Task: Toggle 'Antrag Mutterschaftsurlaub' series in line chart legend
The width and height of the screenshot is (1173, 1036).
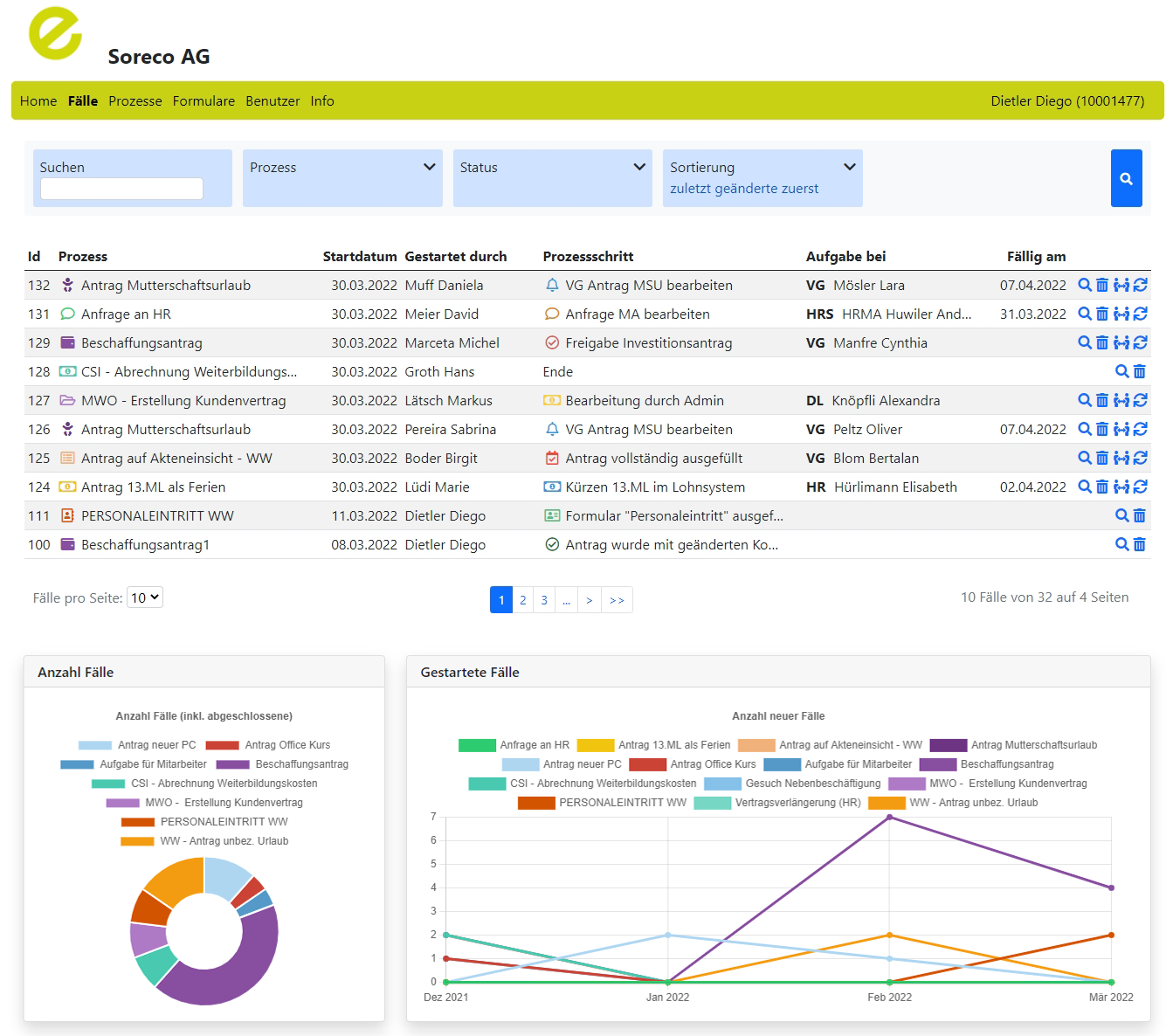Action: coord(1013,745)
